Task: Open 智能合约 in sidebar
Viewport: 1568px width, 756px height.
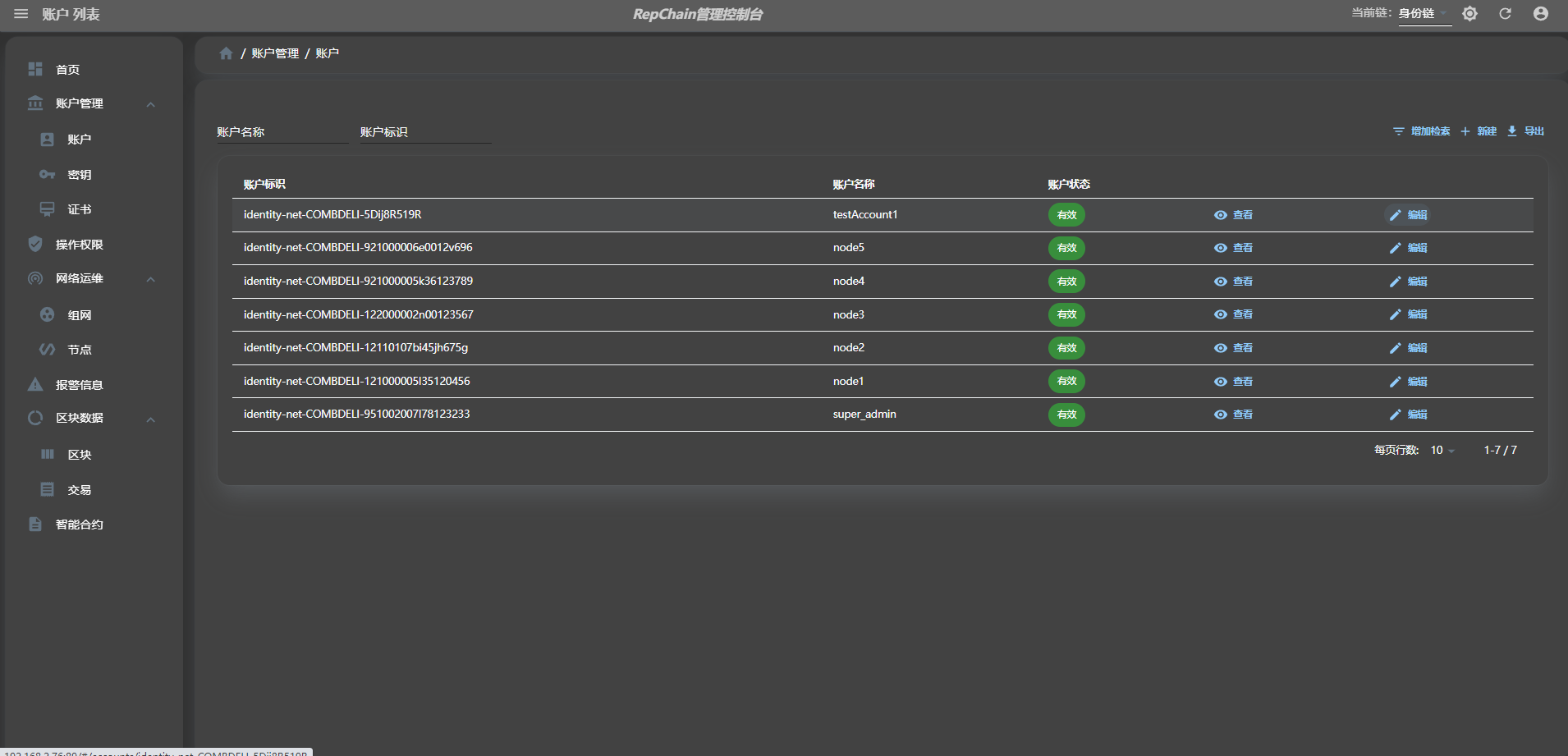Action: click(x=79, y=525)
